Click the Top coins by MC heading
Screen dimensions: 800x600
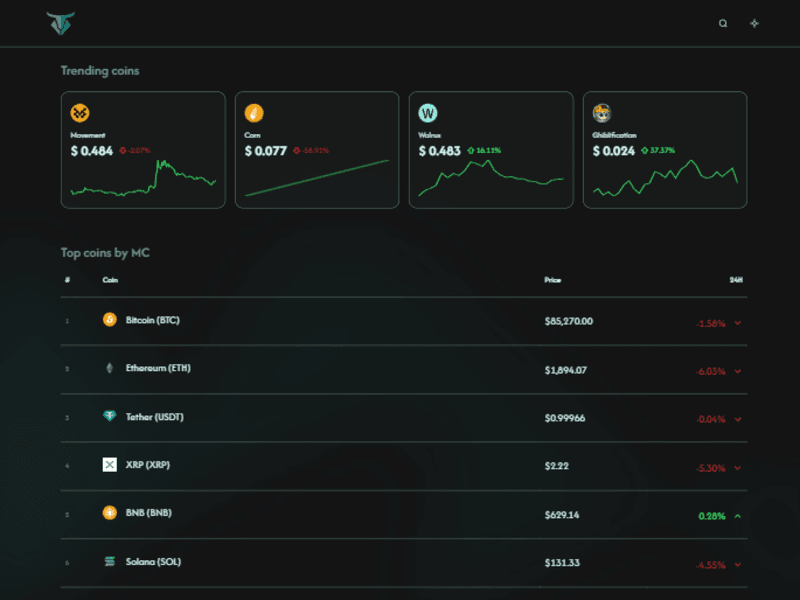point(105,253)
